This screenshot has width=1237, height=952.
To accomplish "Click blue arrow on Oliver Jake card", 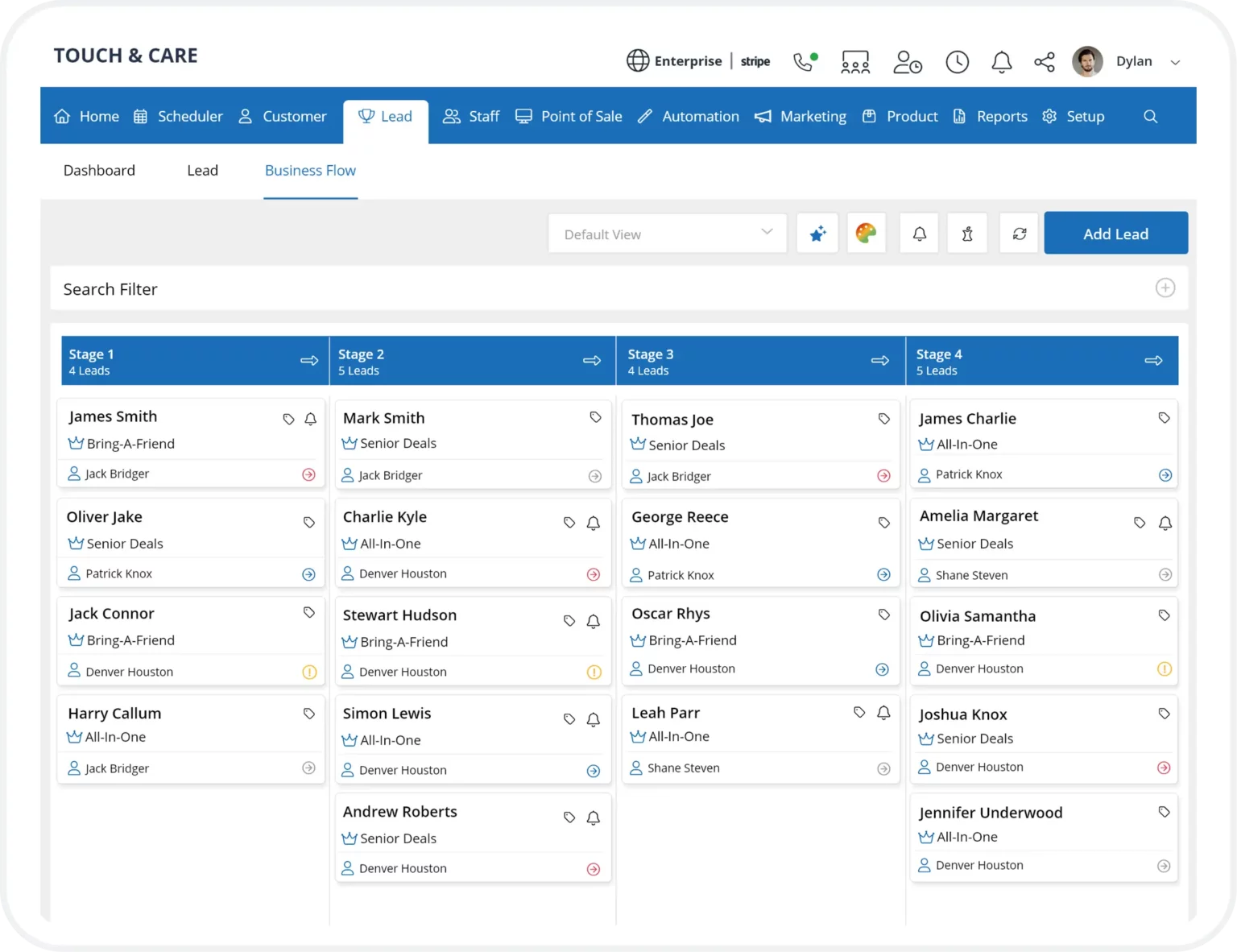I will (308, 574).
